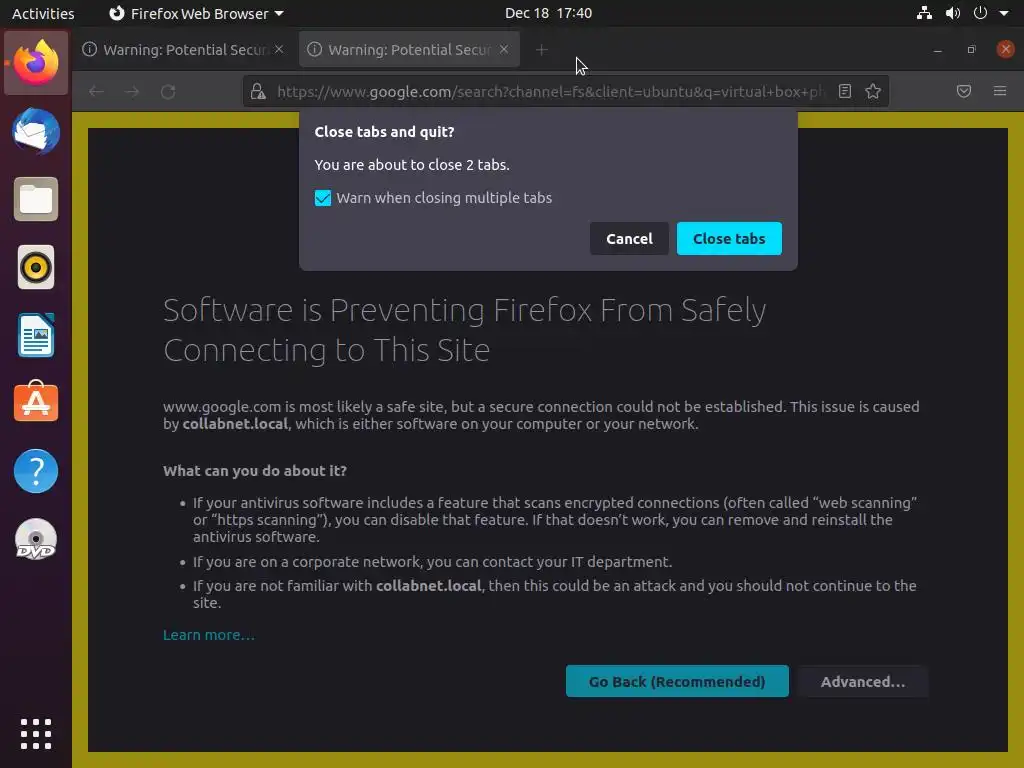Launch Rhythmbox music player from the dock

pyautogui.click(x=36, y=267)
